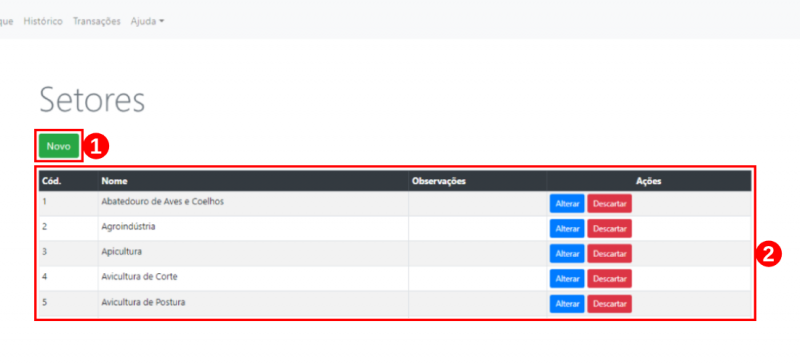800x364 pixels.
Task: Select the Agroindústria name cell
Action: (253, 229)
